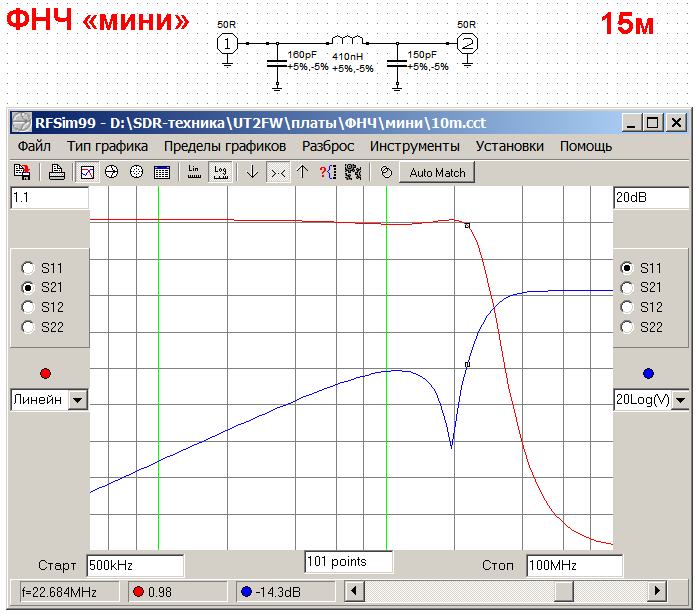
Task: Click the blue trace color indicator
Action: coord(648,373)
